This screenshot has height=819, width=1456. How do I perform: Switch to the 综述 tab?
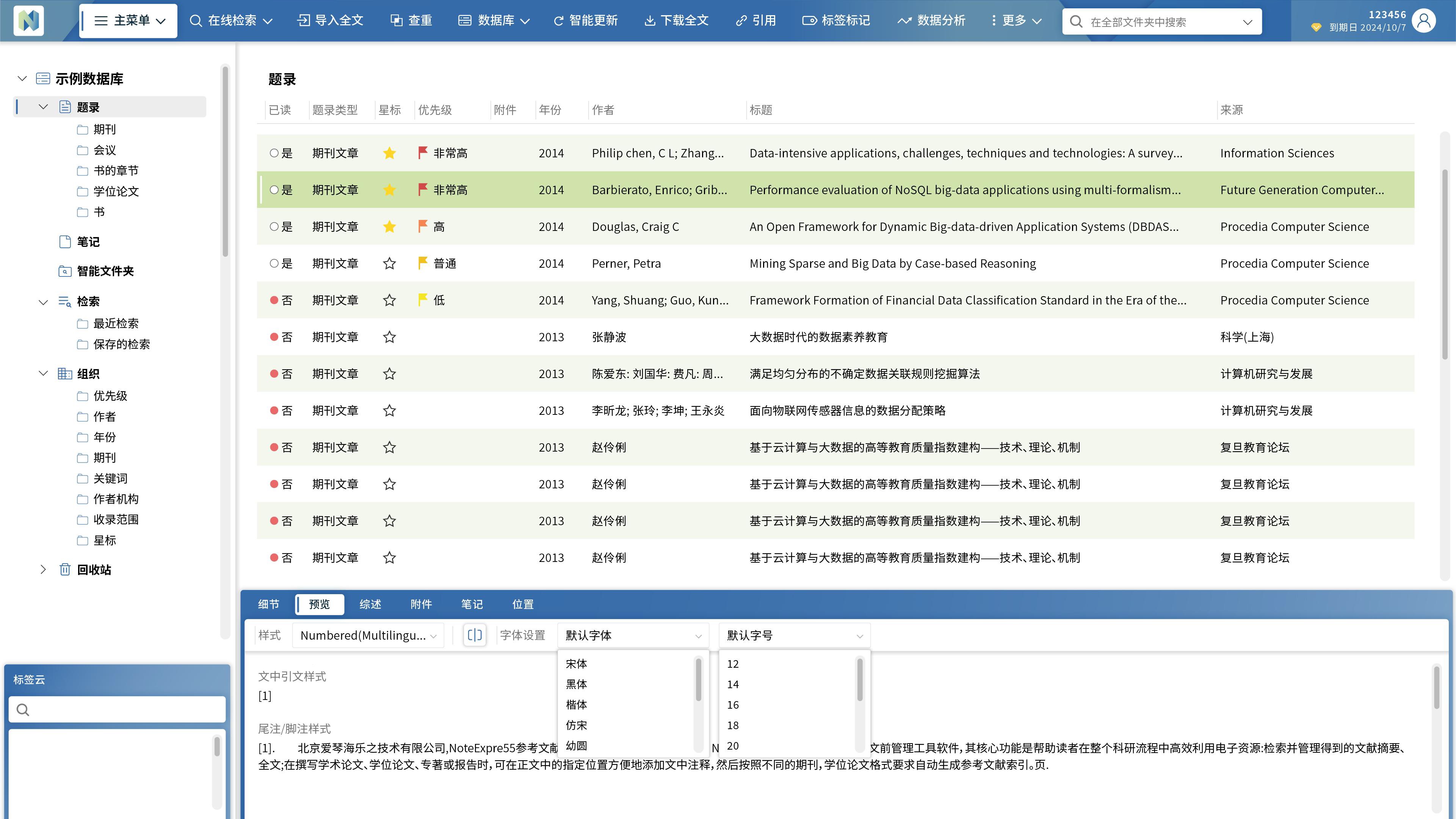pos(370,604)
